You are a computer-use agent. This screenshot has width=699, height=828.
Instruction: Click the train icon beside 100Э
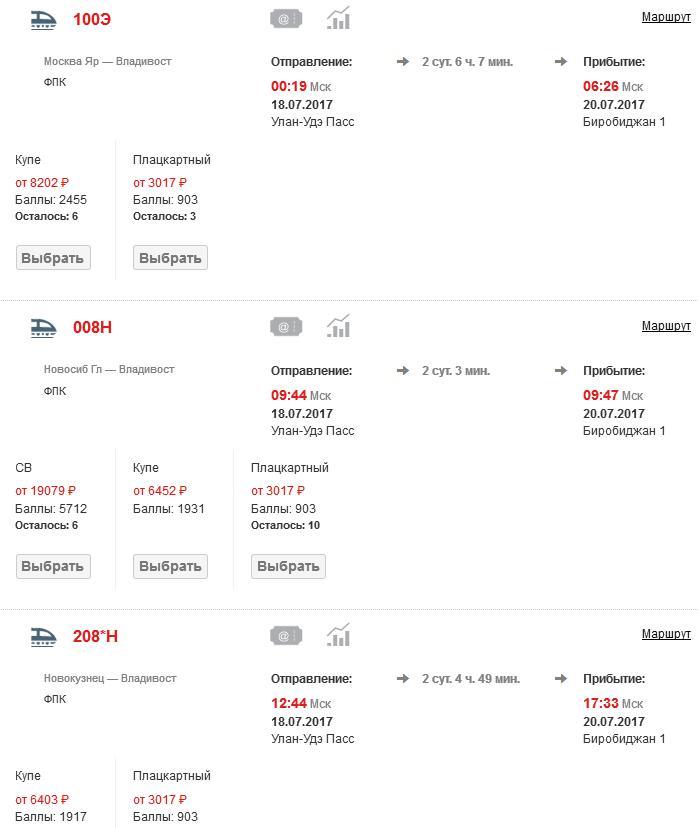coord(43,20)
